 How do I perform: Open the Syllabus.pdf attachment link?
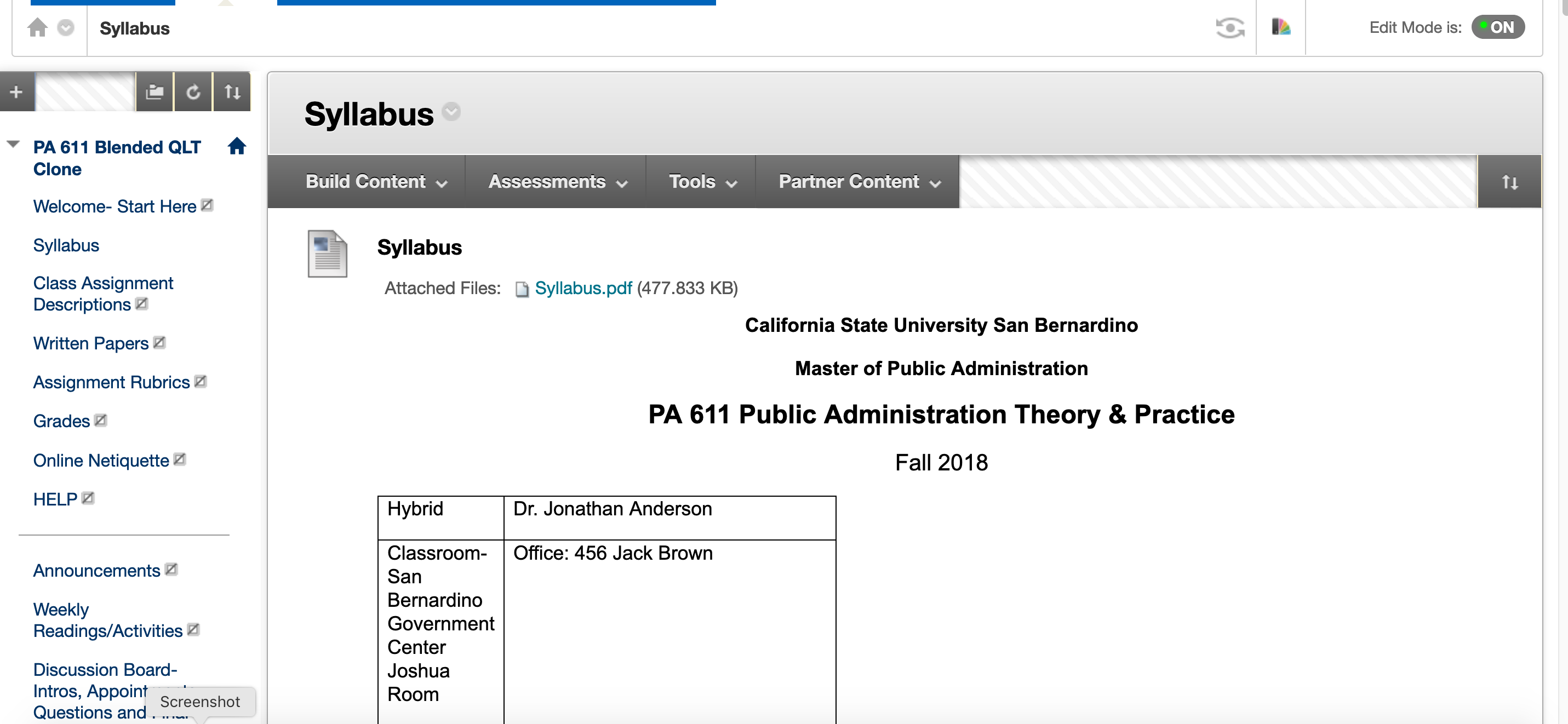[x=582, y=288]
